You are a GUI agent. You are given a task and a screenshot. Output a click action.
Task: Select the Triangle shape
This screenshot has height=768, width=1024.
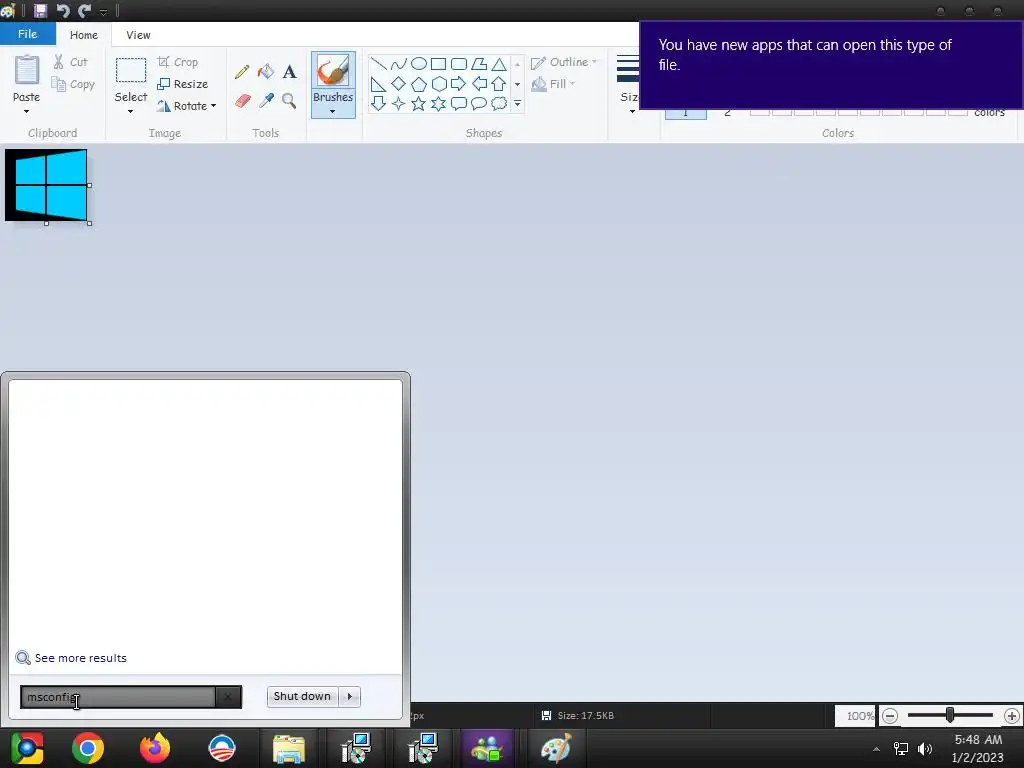[x=499, y=64]
